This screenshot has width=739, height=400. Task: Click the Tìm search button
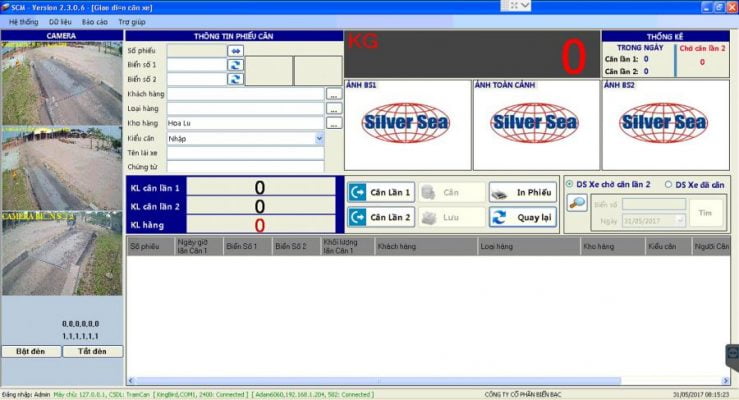(706, 213)
